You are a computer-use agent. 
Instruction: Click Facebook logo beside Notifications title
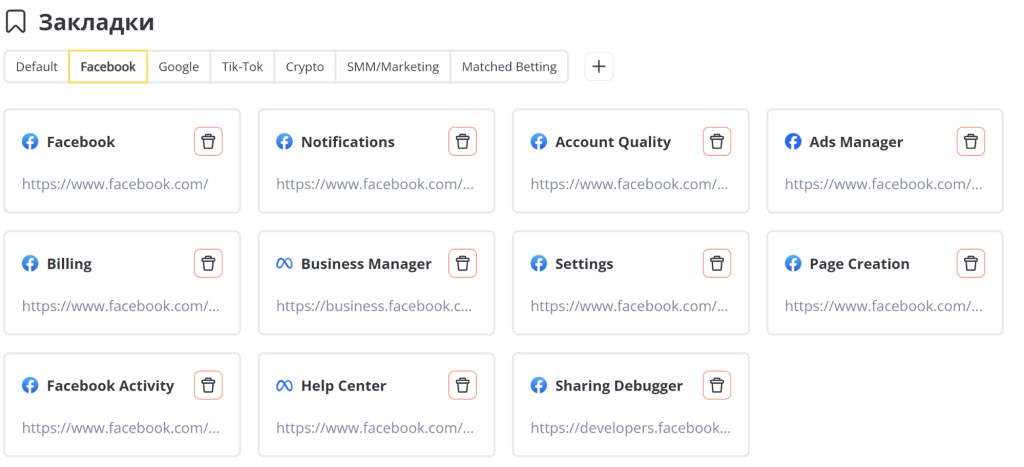[284, 141]
